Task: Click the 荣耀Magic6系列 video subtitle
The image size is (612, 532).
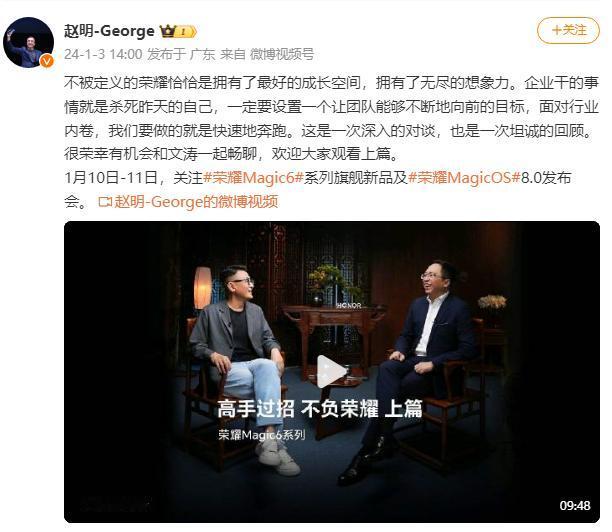Action: point(262,435)
